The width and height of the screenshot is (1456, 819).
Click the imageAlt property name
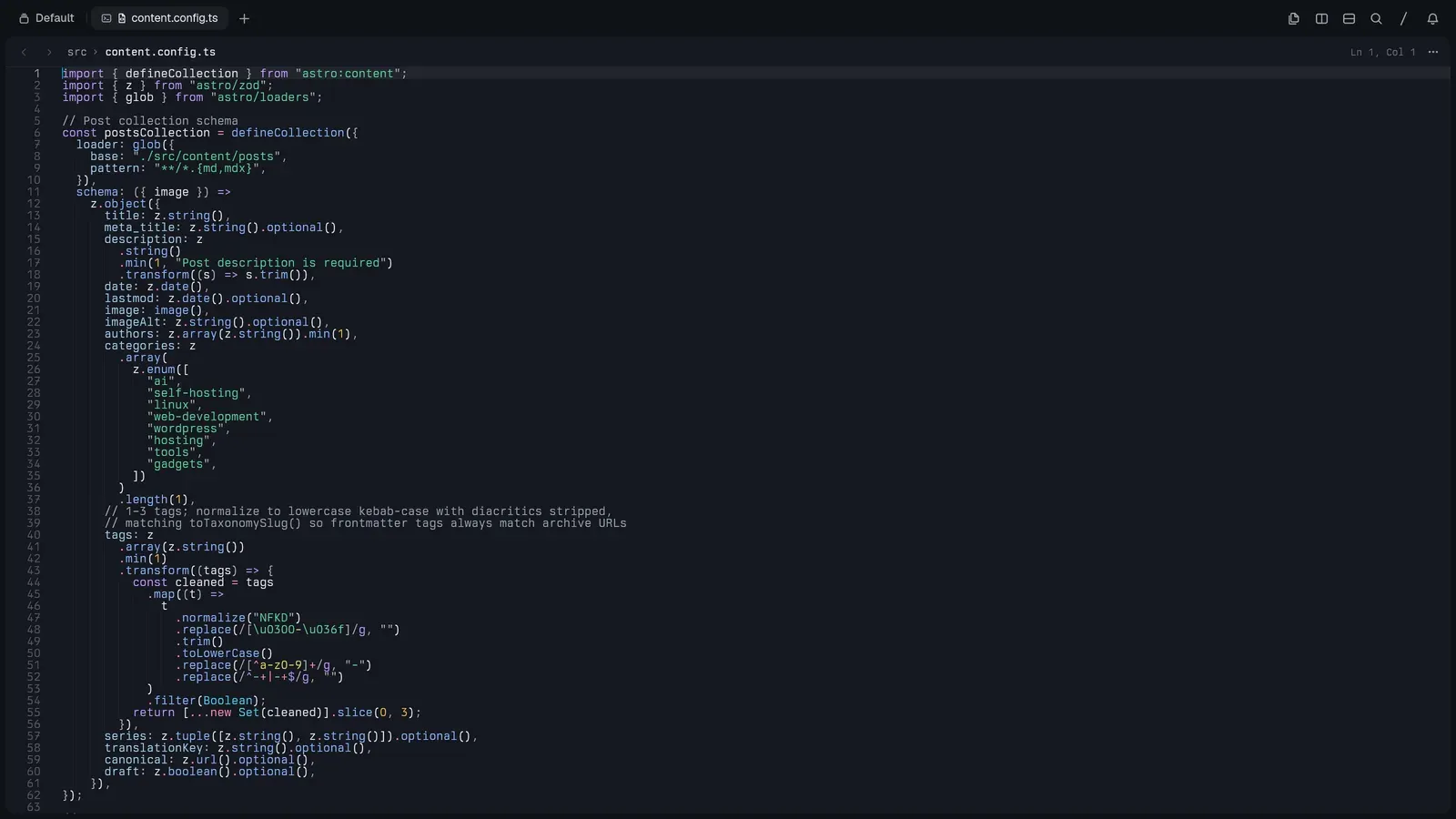pyautogui.click(x=133, y=322)
